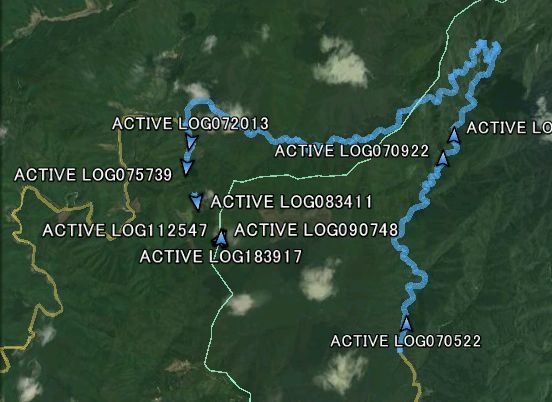This screenshot has width=552, height=402.
Task: Select the ACTIVE LOG075739 label text
Action: tap(93, 175)
